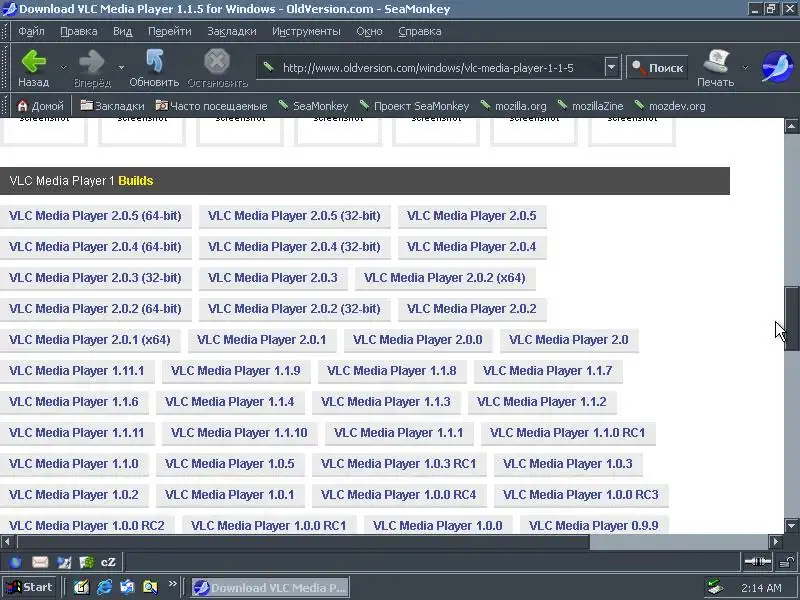Open Часто посещаемые folder
The image size is (800, 600).
(x=211, y=106)
